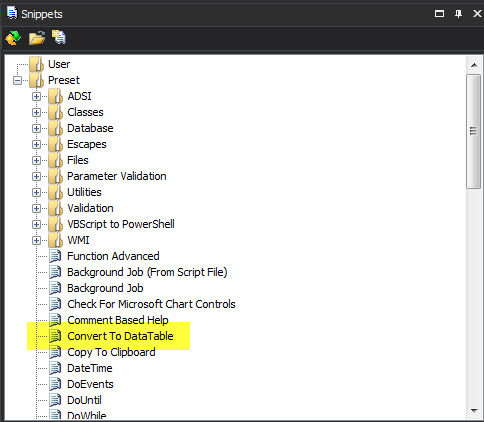Pin the Snippets panel with pushpin icon
Image resolution: width=484 pixels, height=422 pixels.
pos(458,14)
